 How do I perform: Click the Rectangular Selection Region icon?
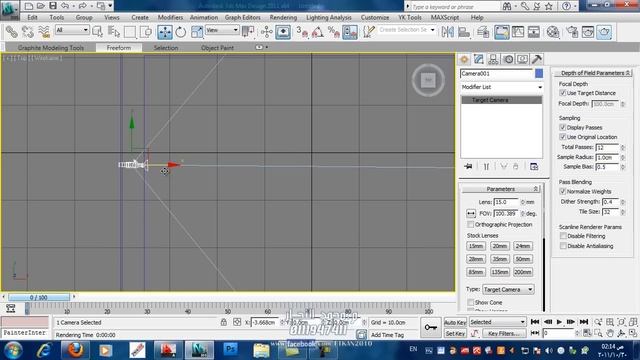(x=130, y=32)
